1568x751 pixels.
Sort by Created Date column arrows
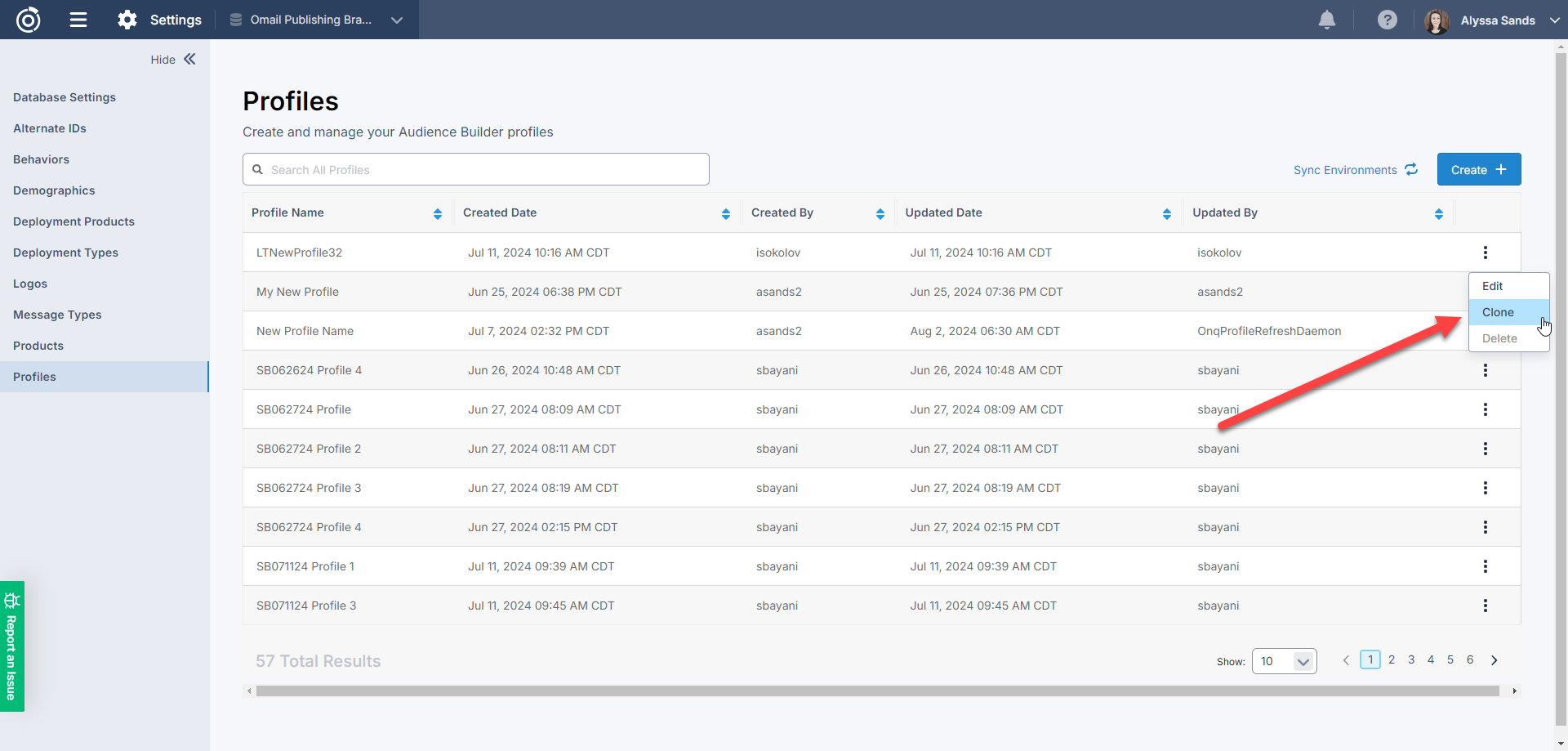tap(725, 213)
